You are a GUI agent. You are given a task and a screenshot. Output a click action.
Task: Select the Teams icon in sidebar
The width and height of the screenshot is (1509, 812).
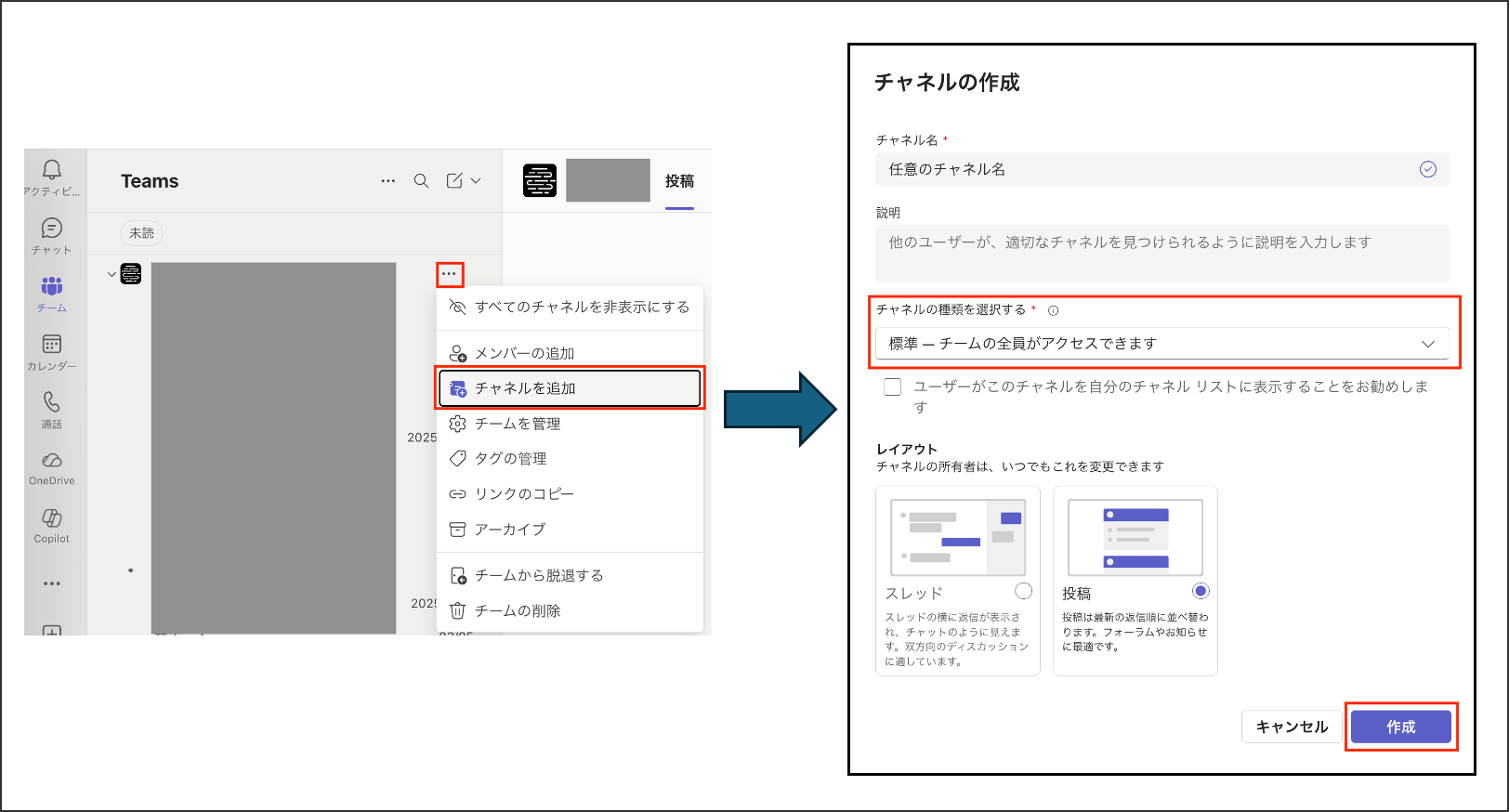tap(52, 286)
